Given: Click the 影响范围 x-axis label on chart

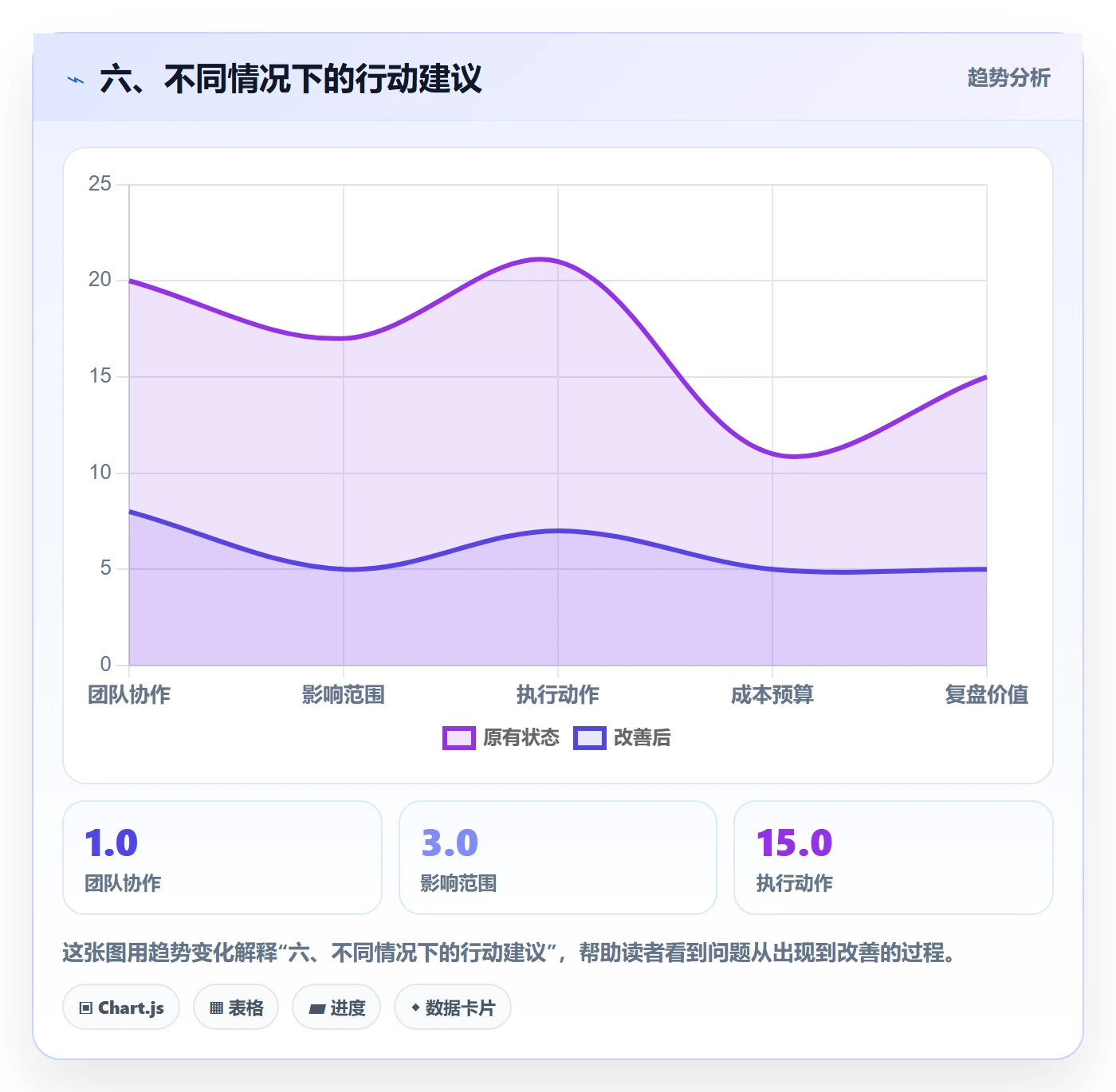Looking at the screenshot, I should coord(344,694).
